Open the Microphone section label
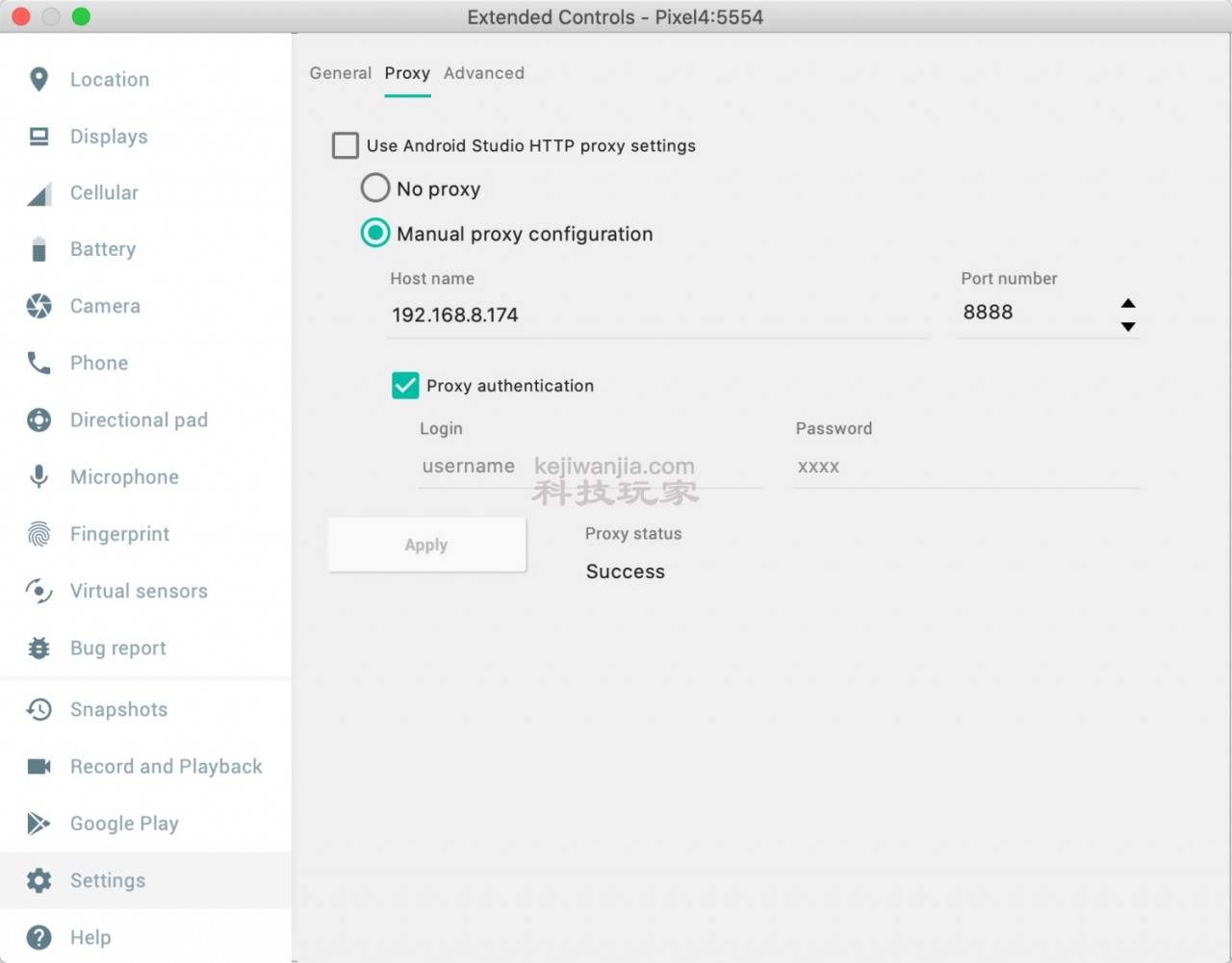 click(124, 477)
